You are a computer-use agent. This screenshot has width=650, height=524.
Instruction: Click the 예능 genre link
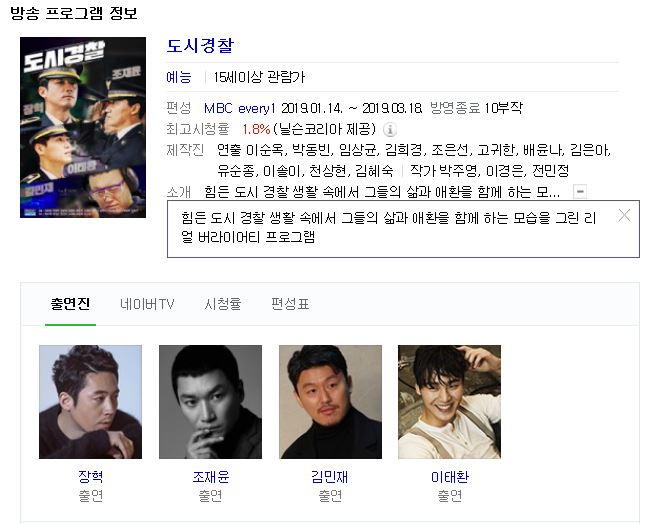click(179, 77)
